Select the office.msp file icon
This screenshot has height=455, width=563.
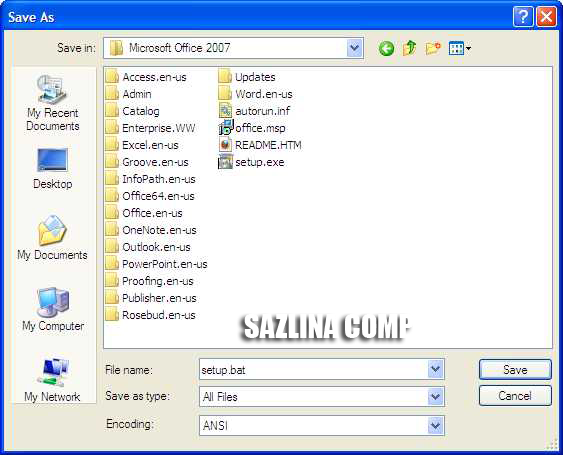point(226,128)
